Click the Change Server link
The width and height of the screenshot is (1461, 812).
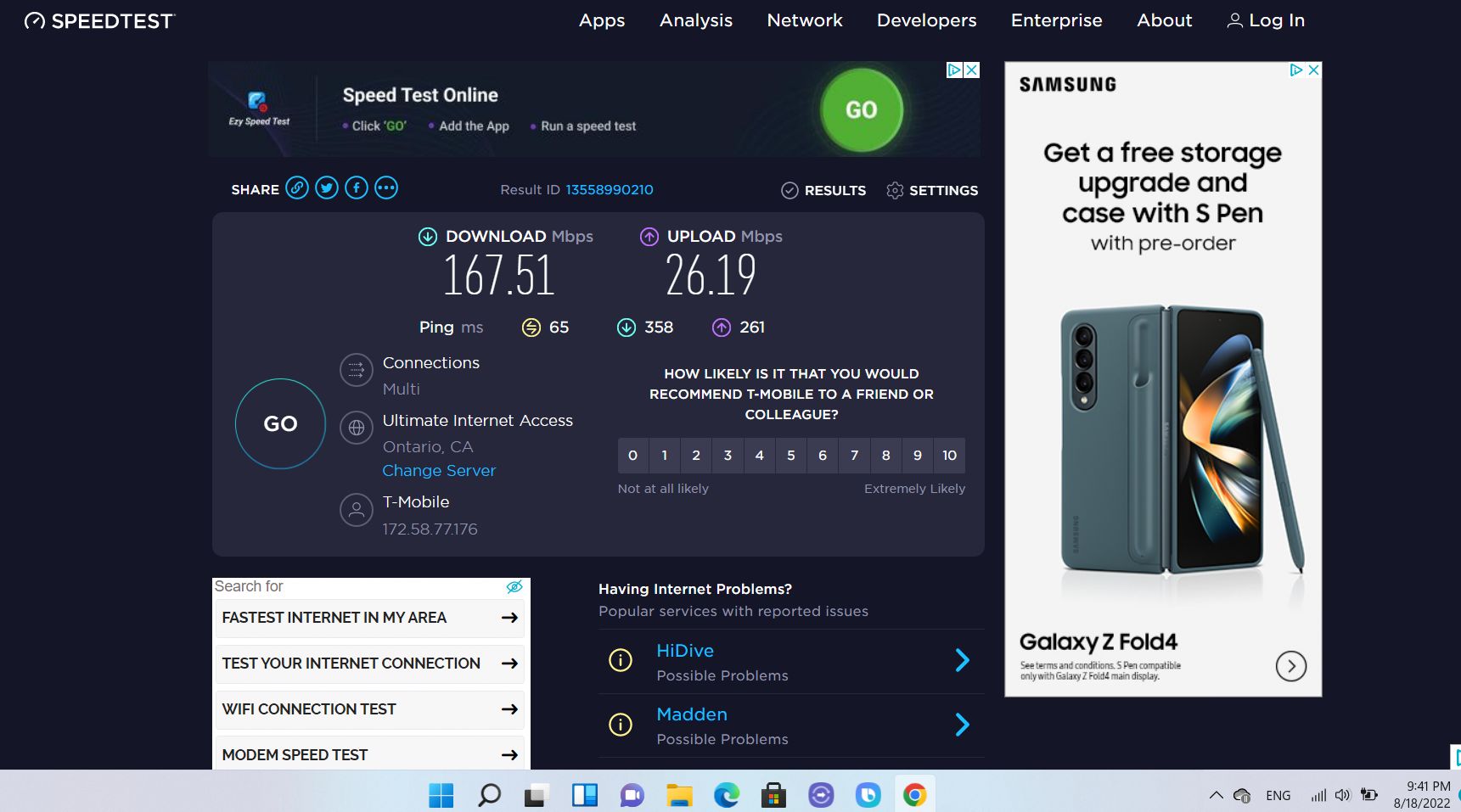point(439,470)
